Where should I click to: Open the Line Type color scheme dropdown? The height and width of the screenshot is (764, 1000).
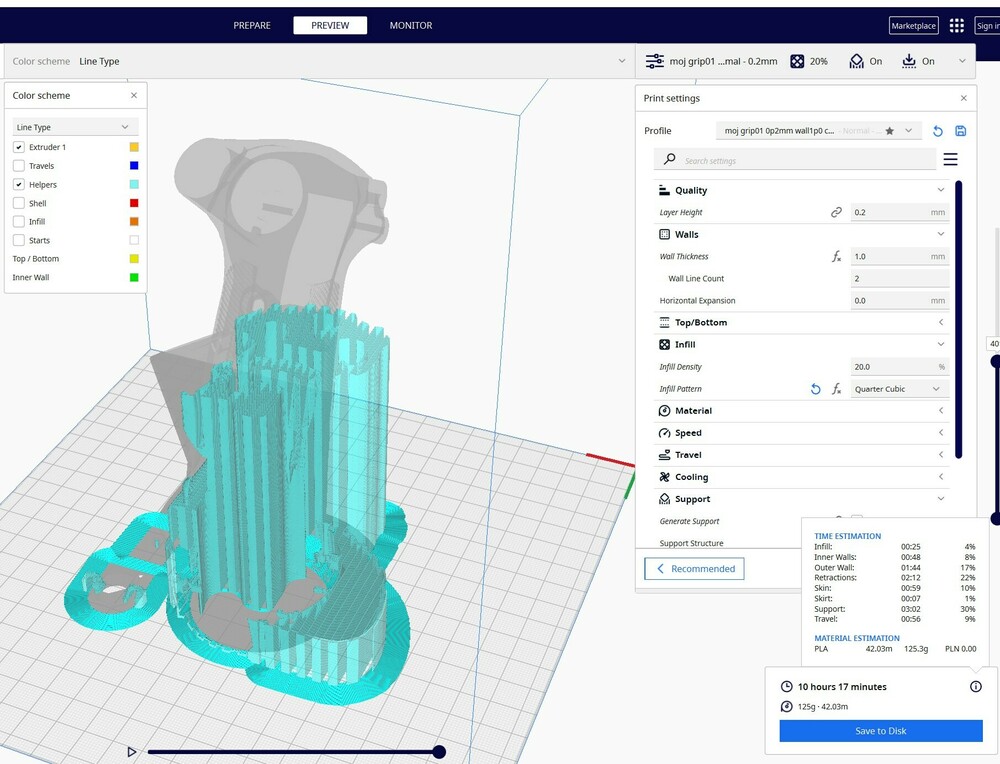click(75, 128)
